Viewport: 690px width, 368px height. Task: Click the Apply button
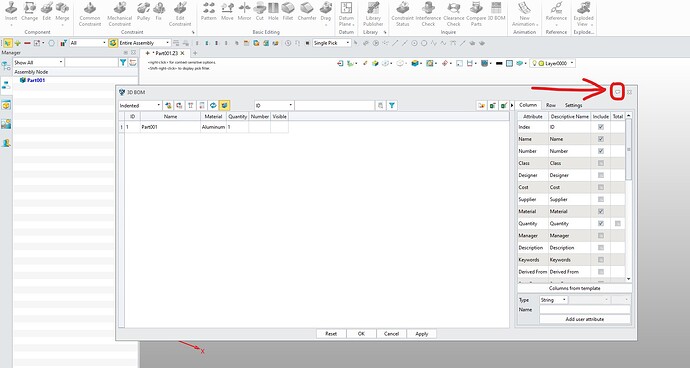pos(422,334)
